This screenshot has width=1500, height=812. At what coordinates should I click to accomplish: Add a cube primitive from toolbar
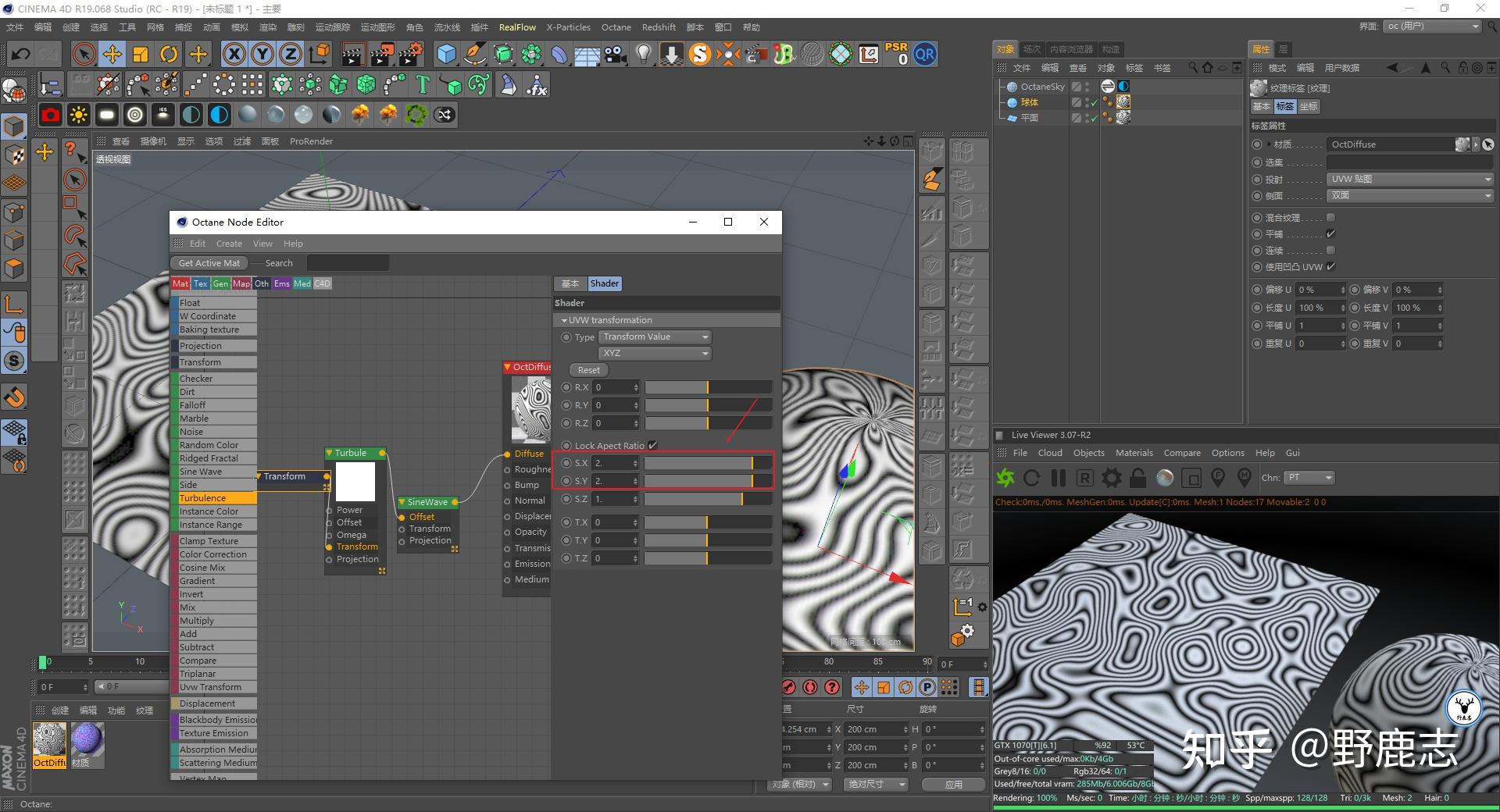click(446, 55)
